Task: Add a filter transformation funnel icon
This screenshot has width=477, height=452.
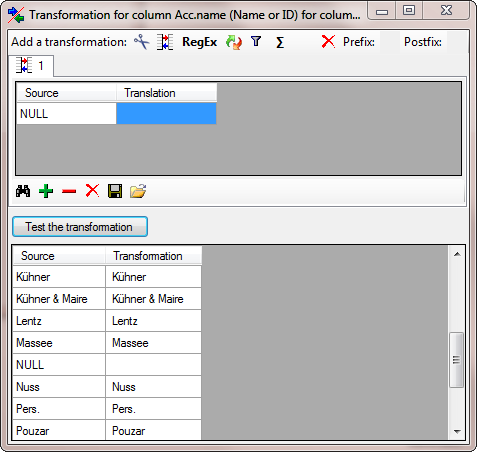Action: [256, 42]
